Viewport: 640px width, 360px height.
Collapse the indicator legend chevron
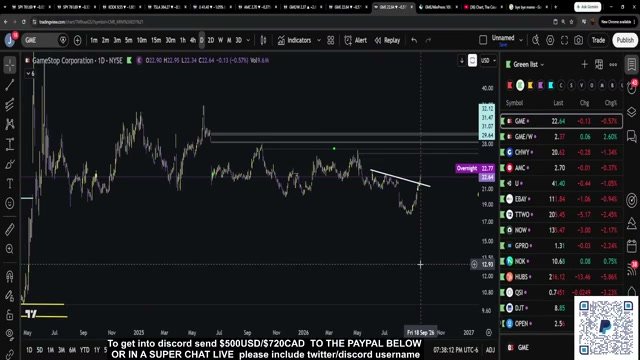click(30, 73)
